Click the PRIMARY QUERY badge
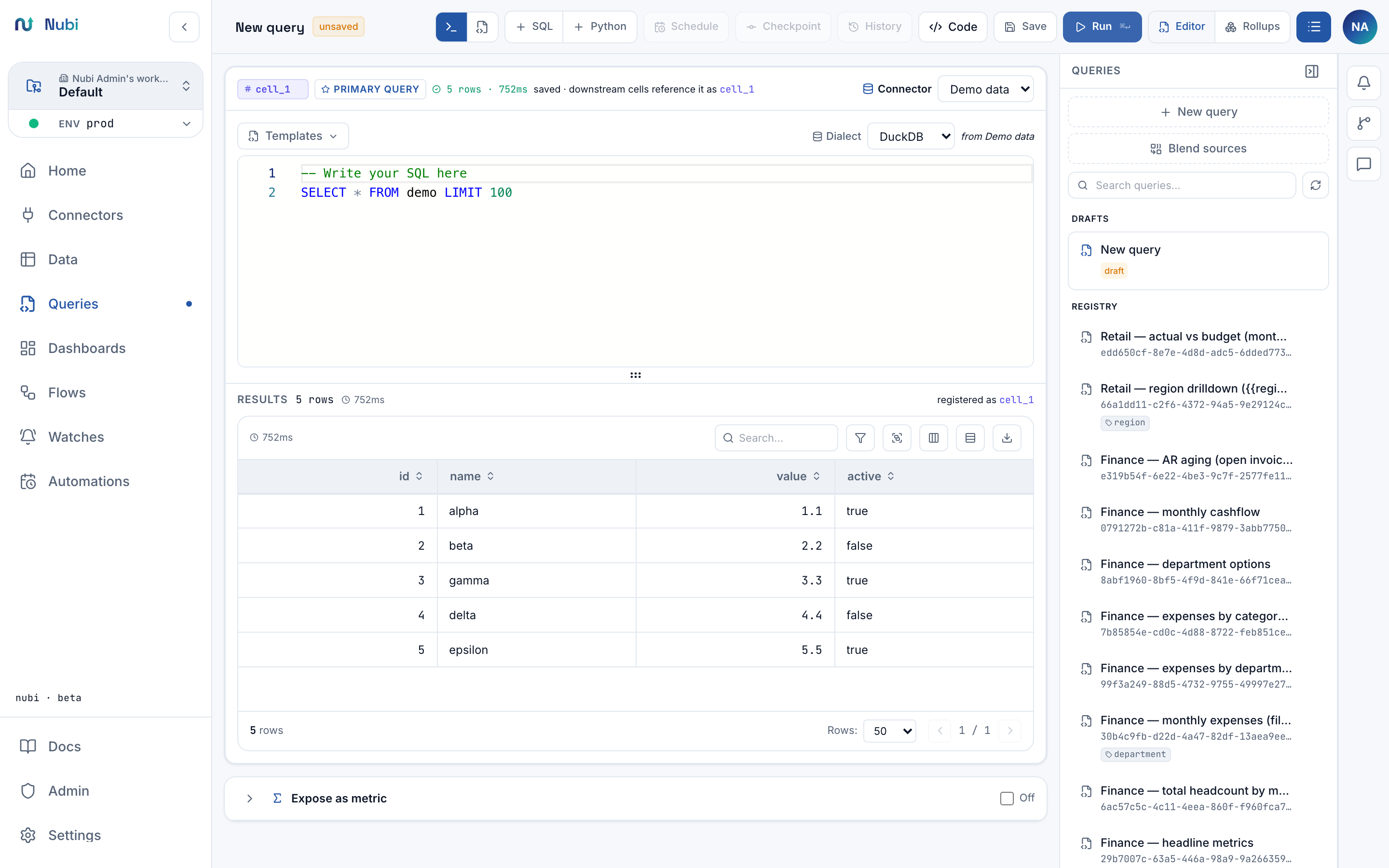Image resolution: width=1389 pixels, height=868 pixels. coord(370,89)
